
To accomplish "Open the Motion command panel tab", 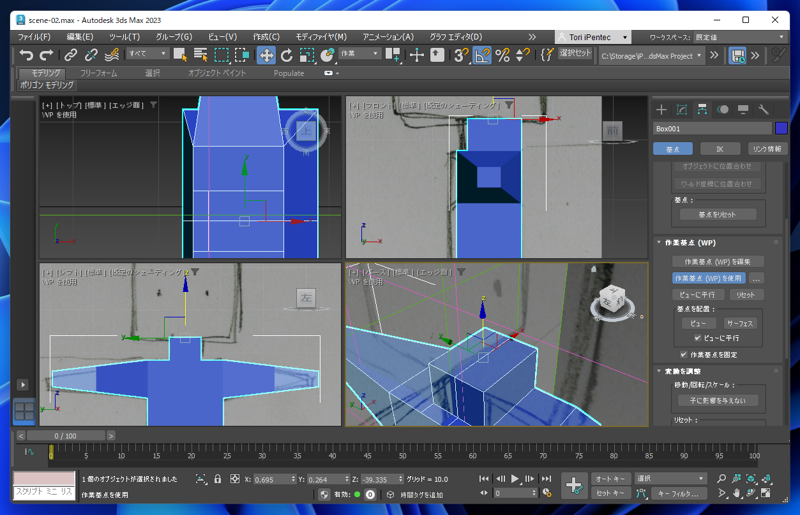I will (723, 109).
